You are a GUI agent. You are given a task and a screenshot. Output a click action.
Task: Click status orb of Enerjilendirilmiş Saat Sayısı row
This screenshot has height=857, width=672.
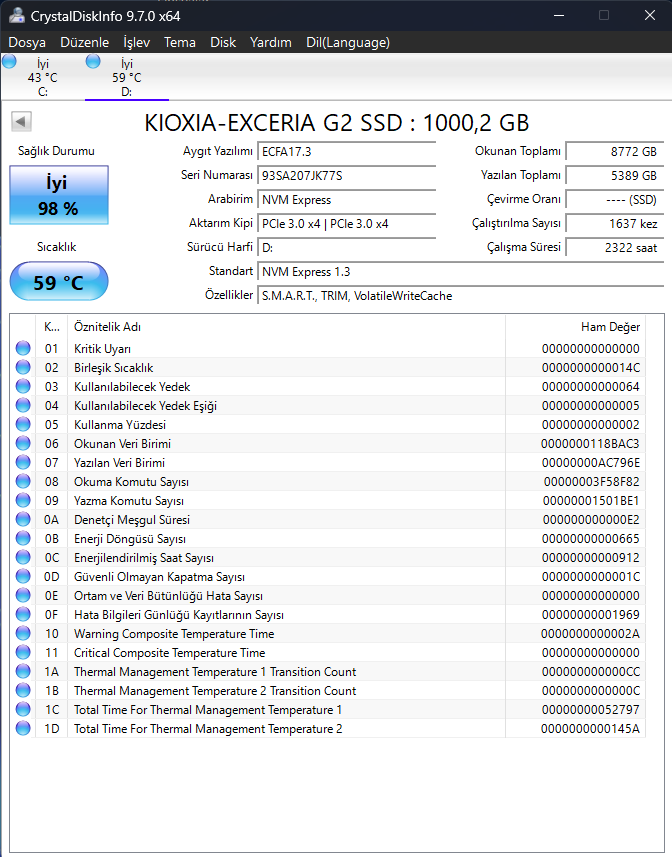23,557
